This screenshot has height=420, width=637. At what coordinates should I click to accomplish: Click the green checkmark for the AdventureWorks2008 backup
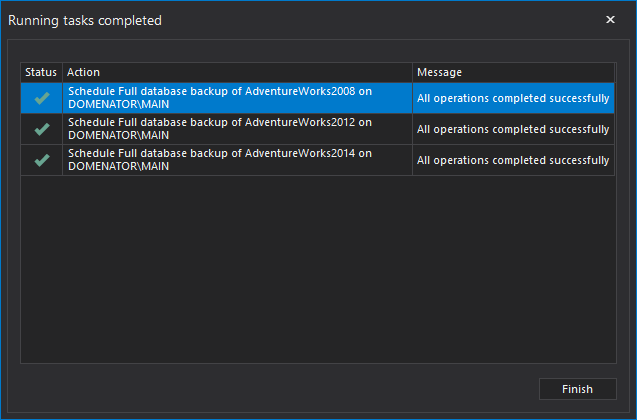pos(41,98)
